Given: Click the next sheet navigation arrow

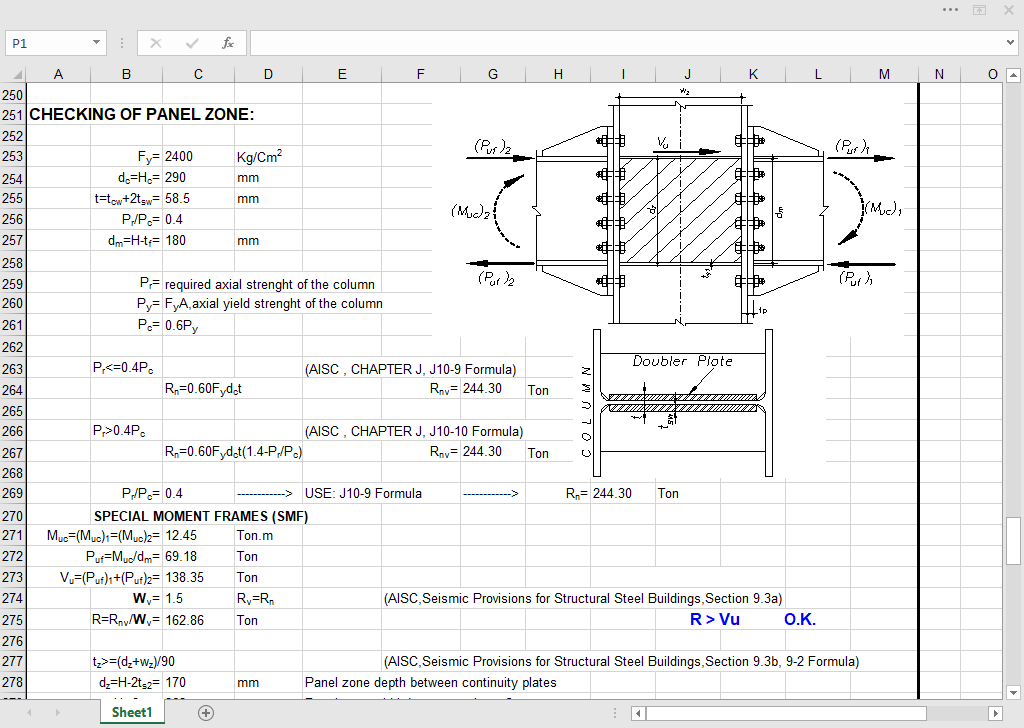Looking at the screenshot, I should [57, 713].
